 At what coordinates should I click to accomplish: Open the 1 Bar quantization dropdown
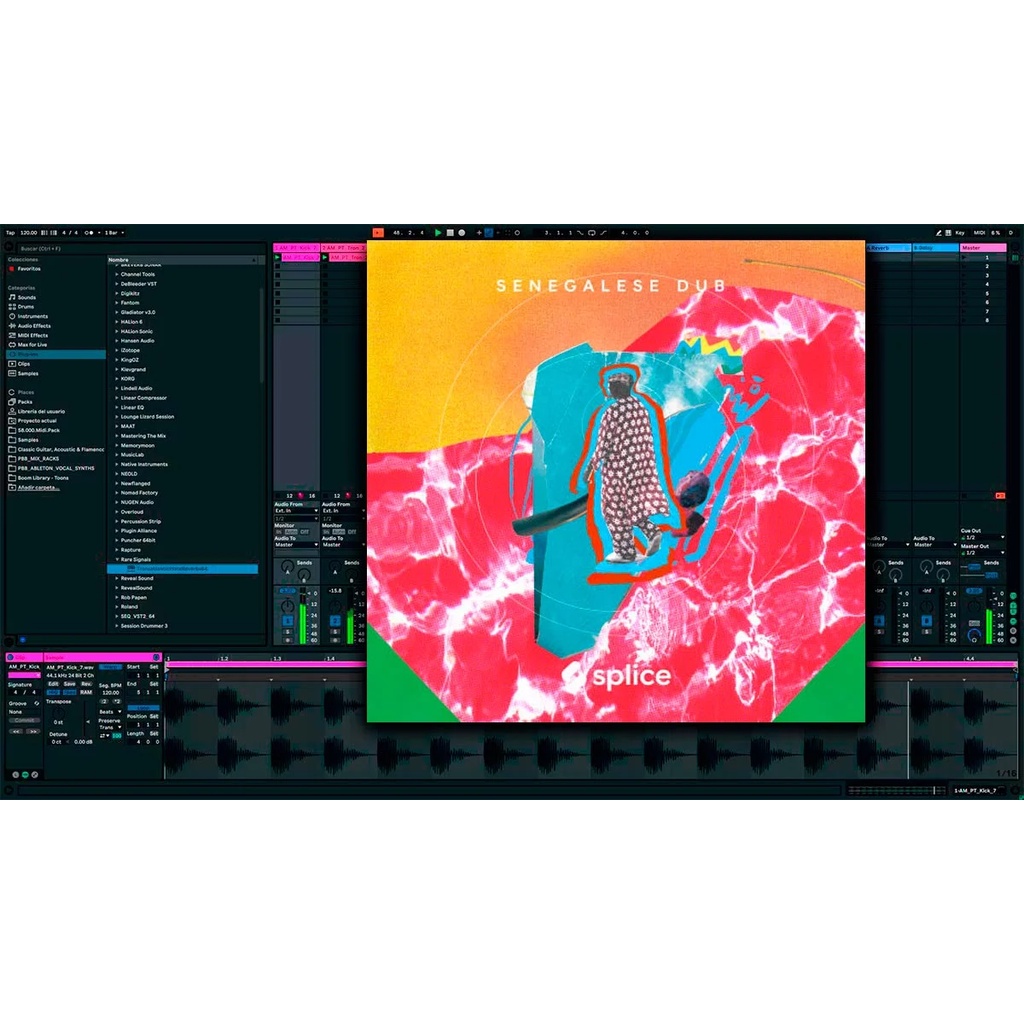pyautogui.click(x=114, y=232)
